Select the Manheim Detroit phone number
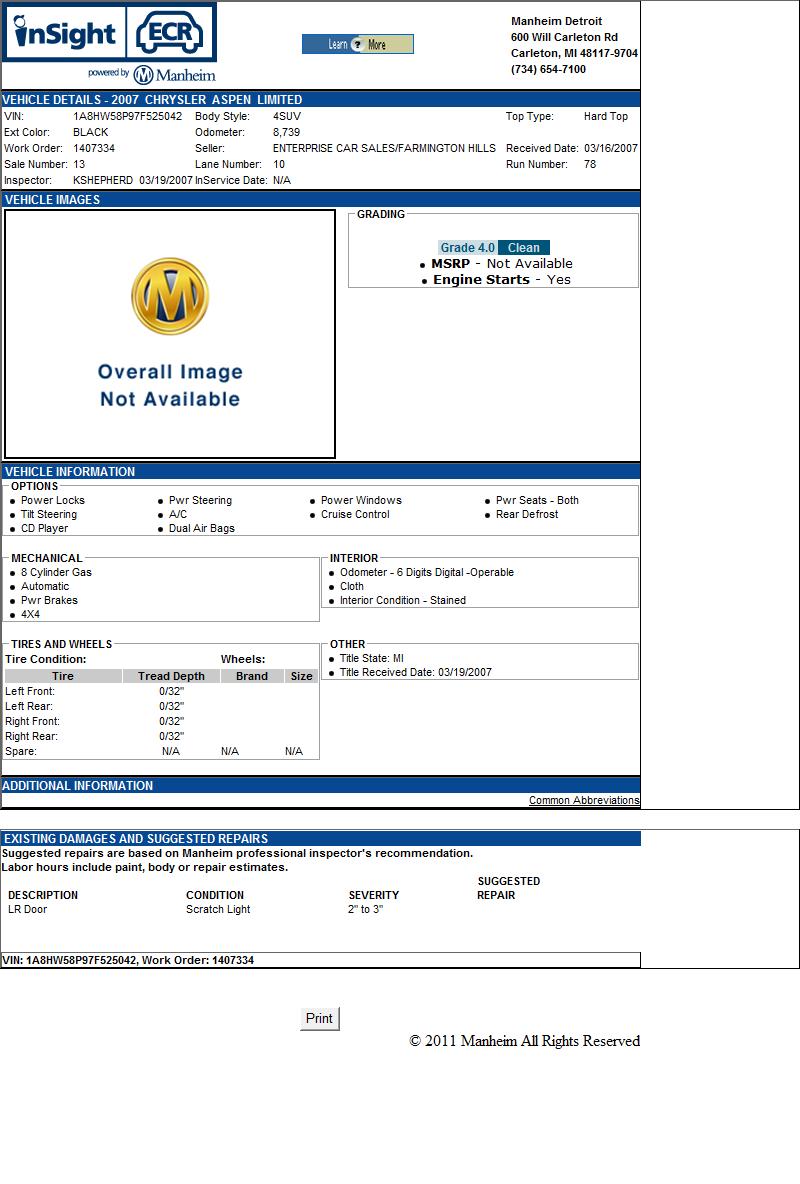Viewport: 800px width, 1184px height. [548, 69]
